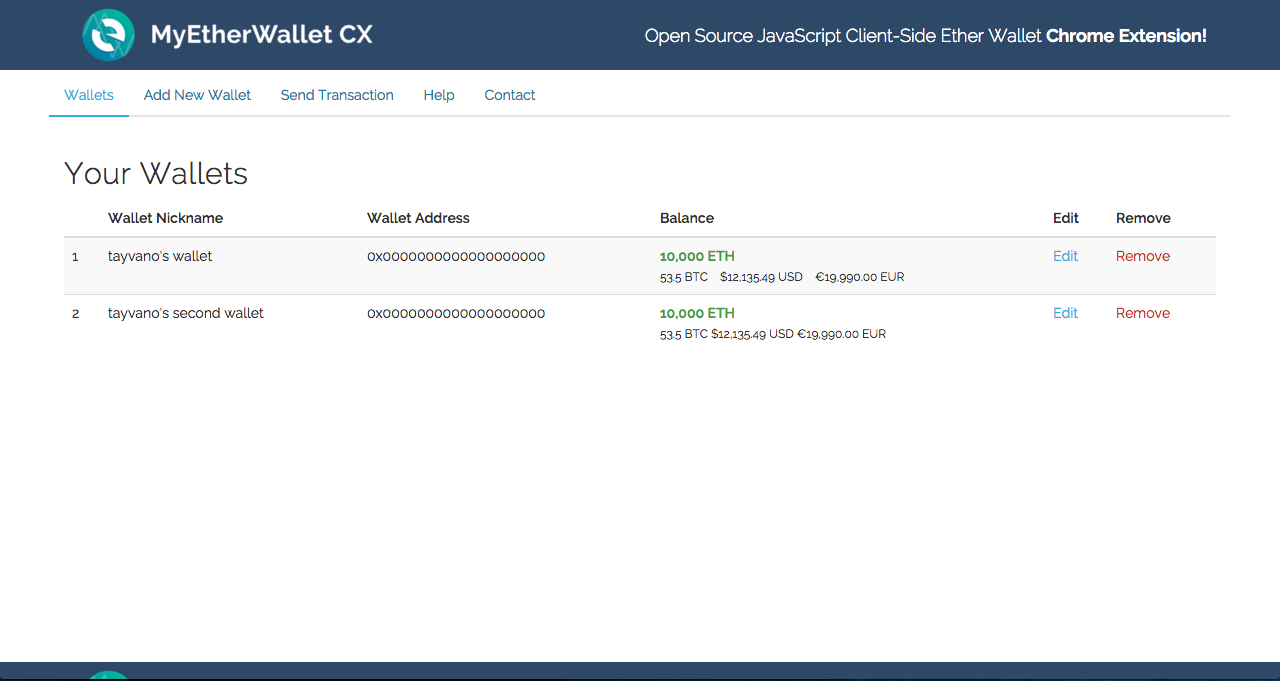This screenshot has height=681, width=1280.
Task: Select the Contact tab
Action: click(510, 95)
